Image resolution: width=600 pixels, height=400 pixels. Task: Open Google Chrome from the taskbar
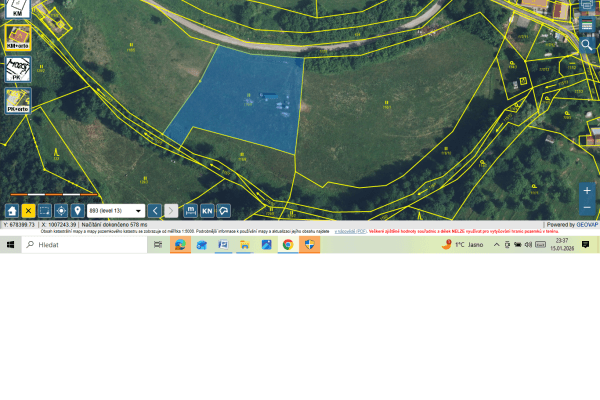pos(288,244)
